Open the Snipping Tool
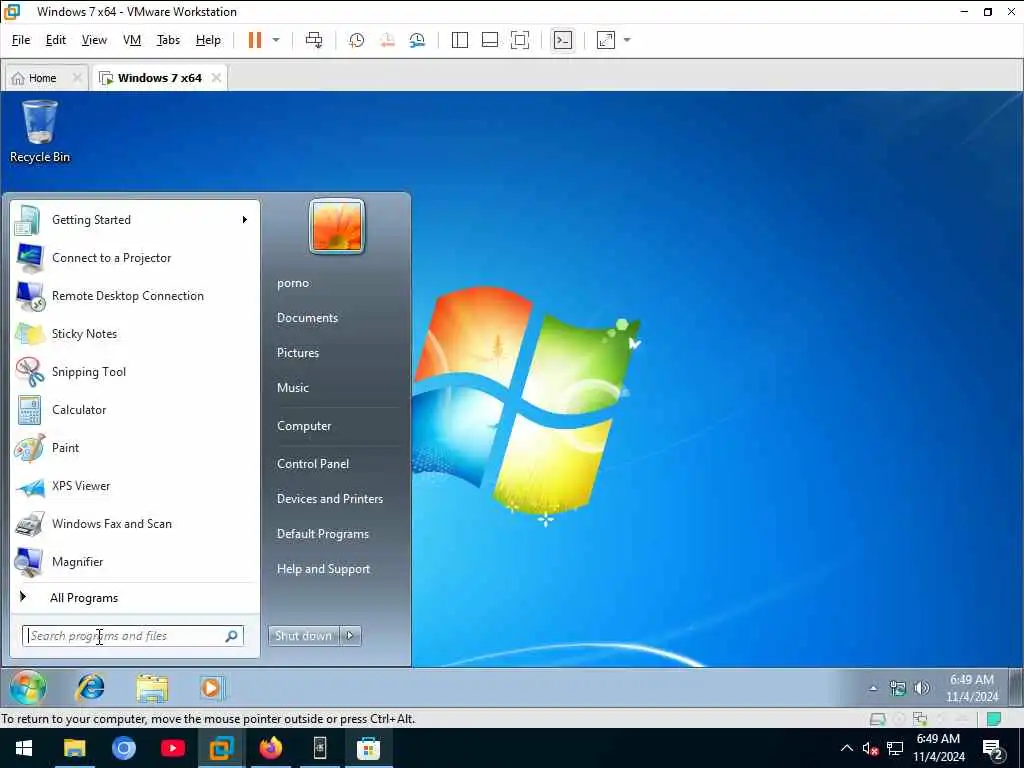 point(135,372)
